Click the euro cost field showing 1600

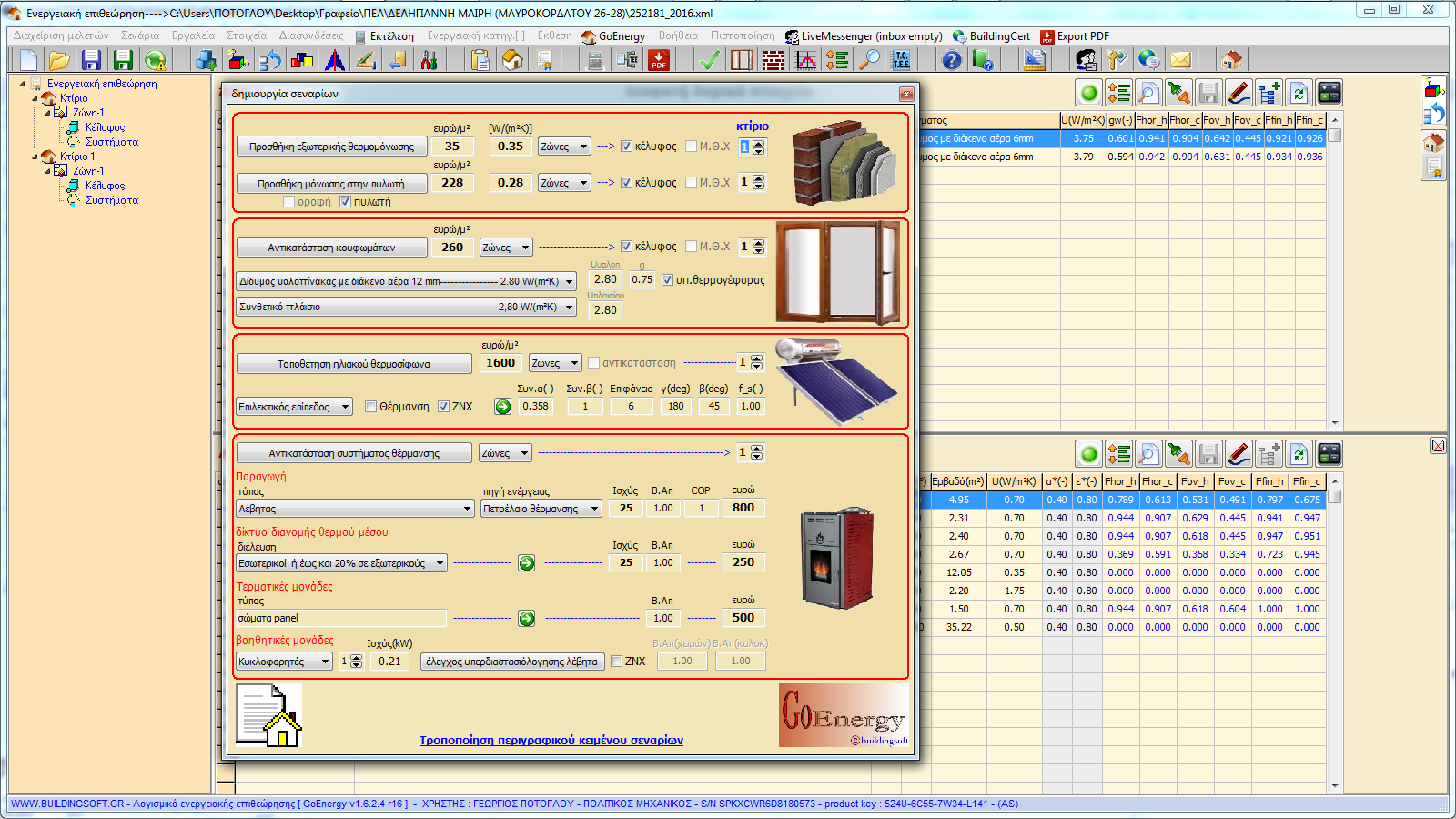[x=500, y=363]
